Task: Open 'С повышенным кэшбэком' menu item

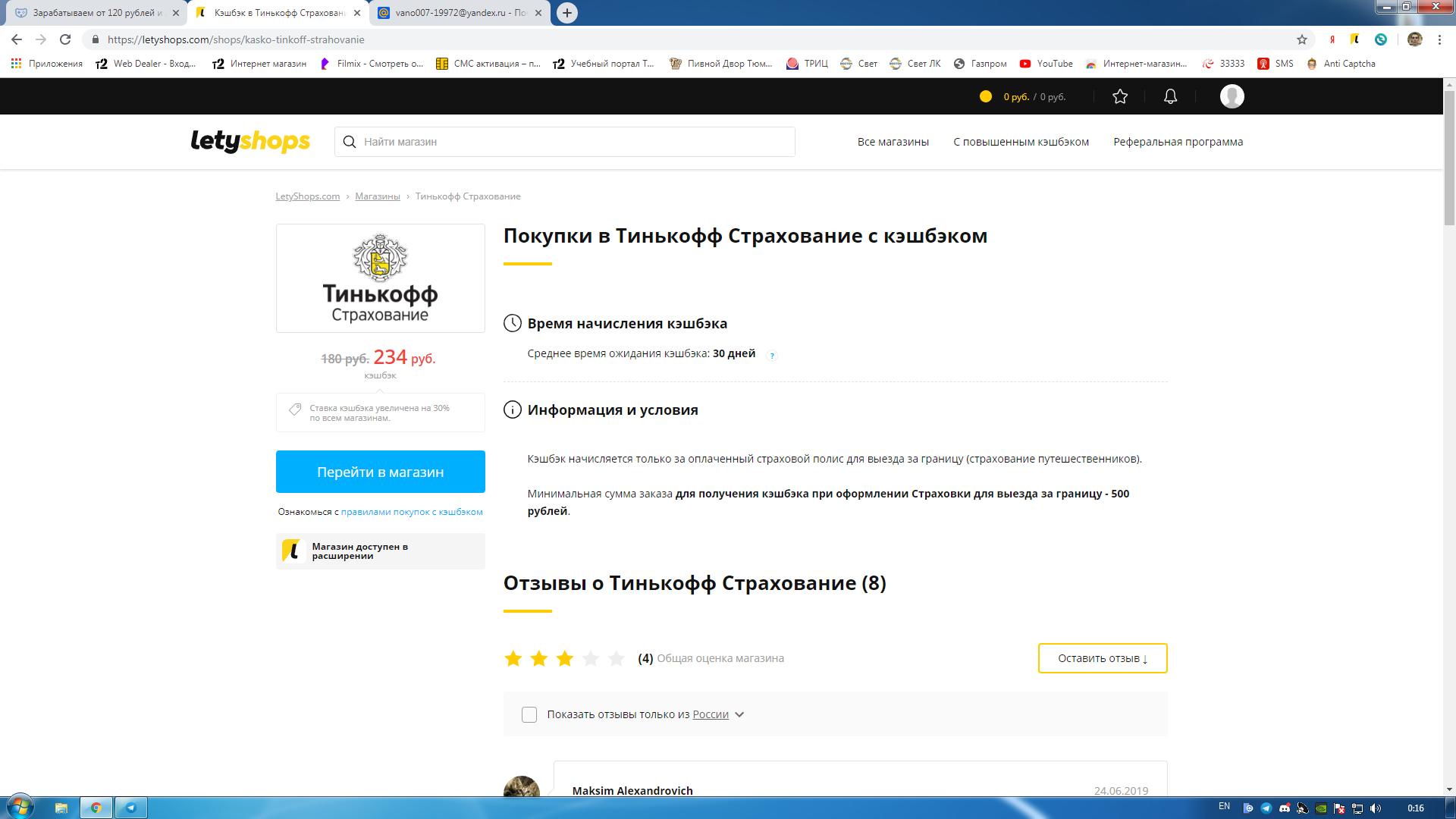Action: click(x=1021, y=142)
